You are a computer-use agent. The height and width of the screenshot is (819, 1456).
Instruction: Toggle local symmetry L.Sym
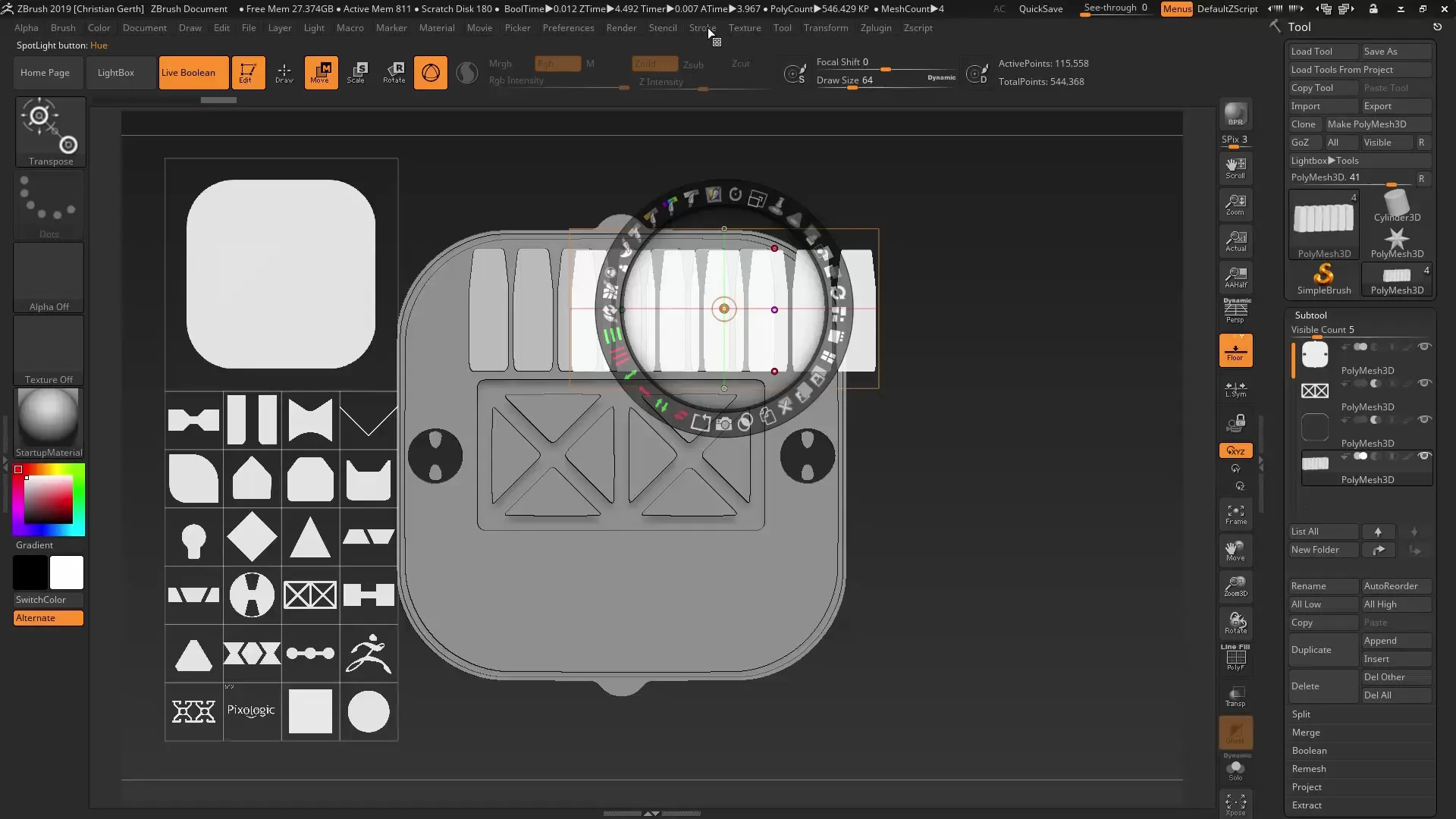tap(1235, 390)
